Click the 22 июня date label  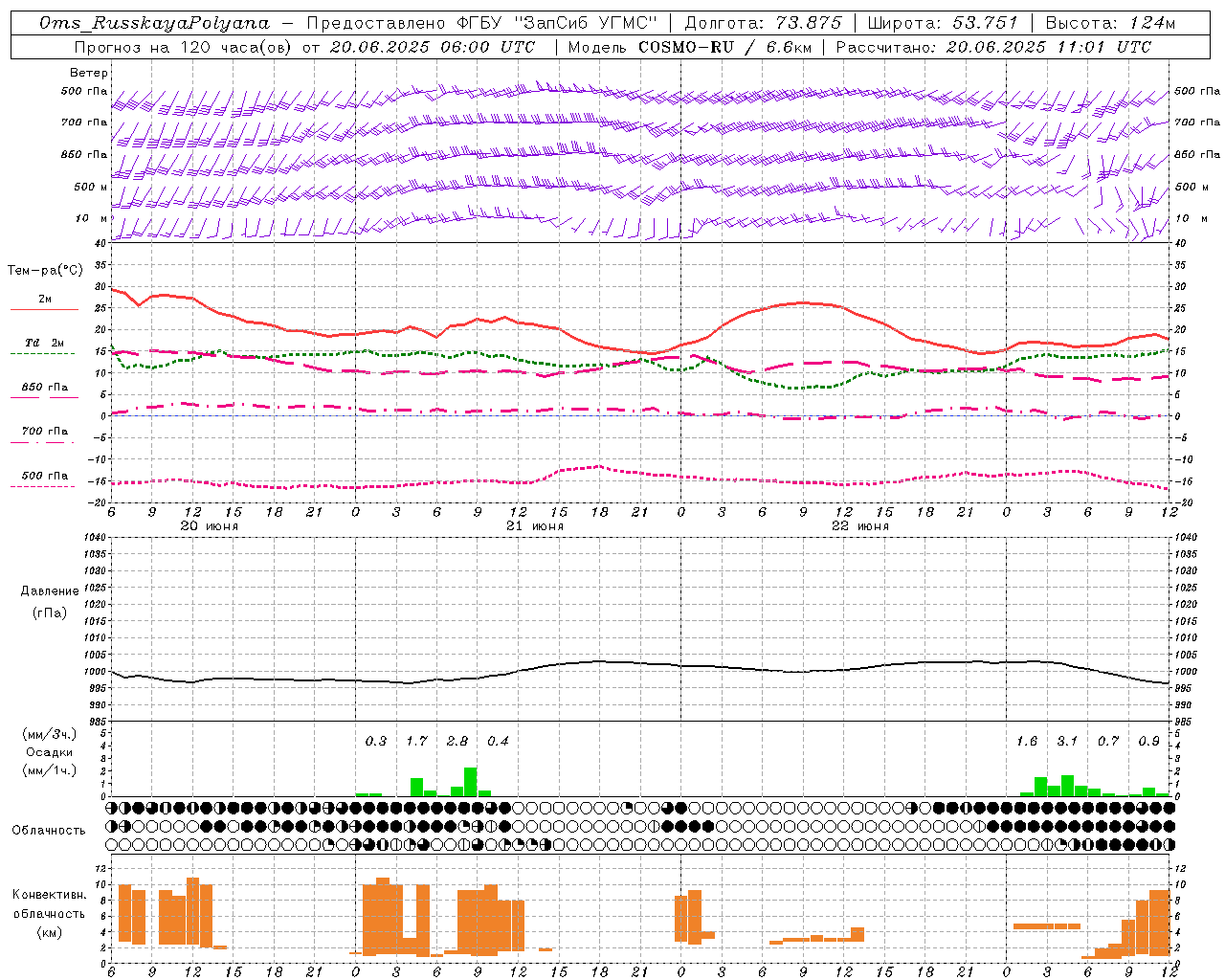click(x=860, y=526)
